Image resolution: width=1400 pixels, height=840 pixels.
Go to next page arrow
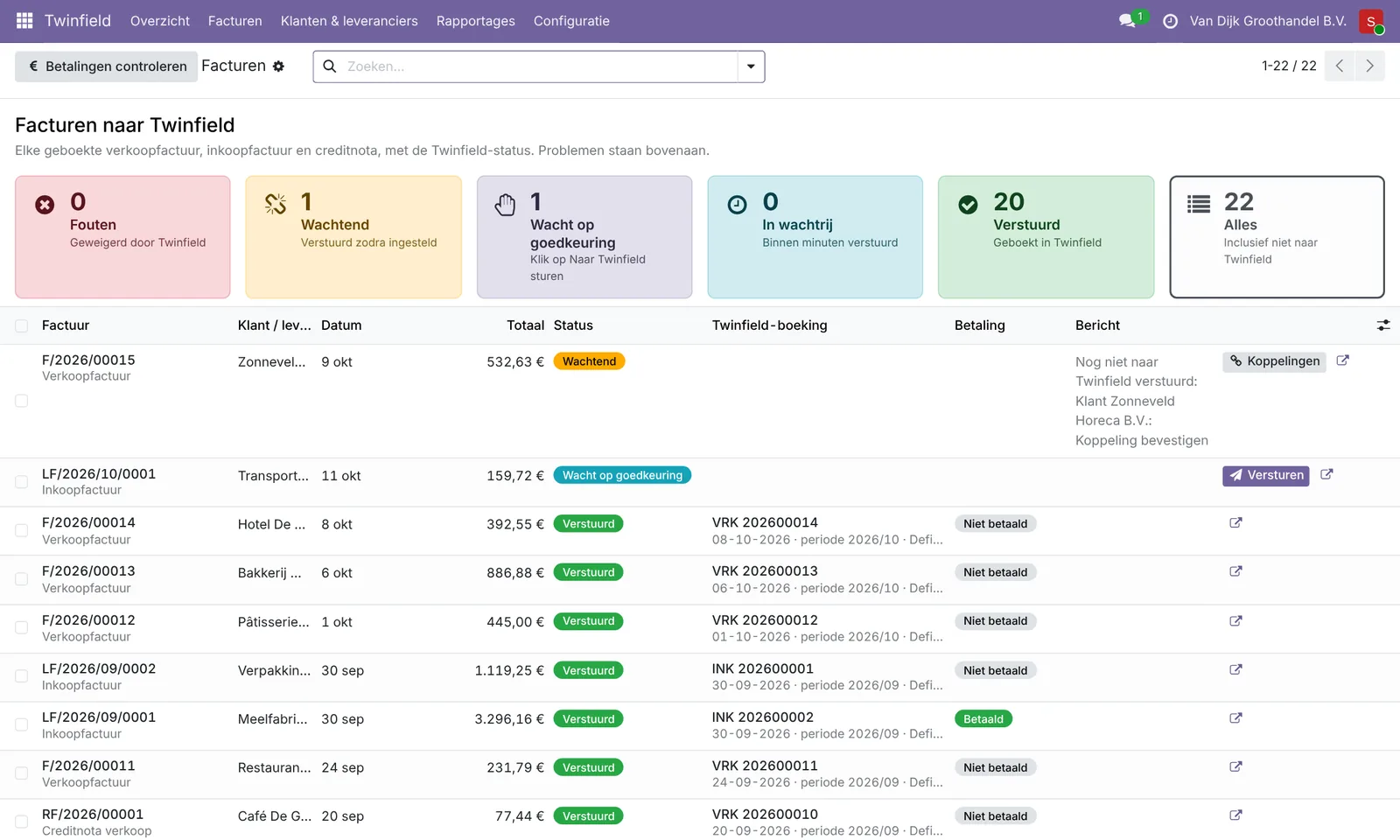1370,66
